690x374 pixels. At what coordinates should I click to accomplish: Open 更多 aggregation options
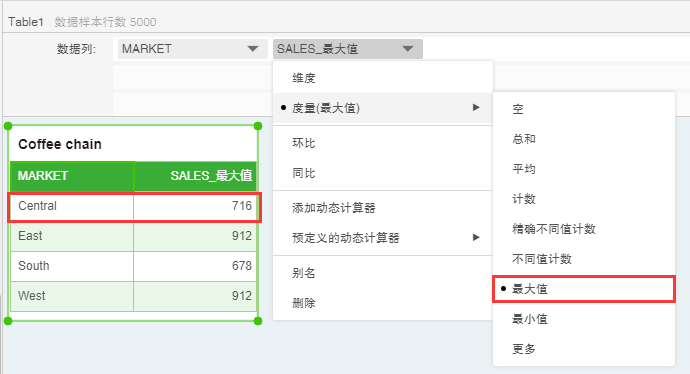524,349
